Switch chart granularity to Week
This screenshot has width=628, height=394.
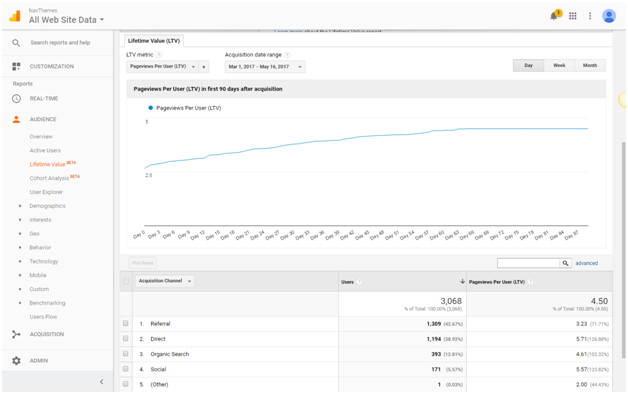(x=559, y=65)
